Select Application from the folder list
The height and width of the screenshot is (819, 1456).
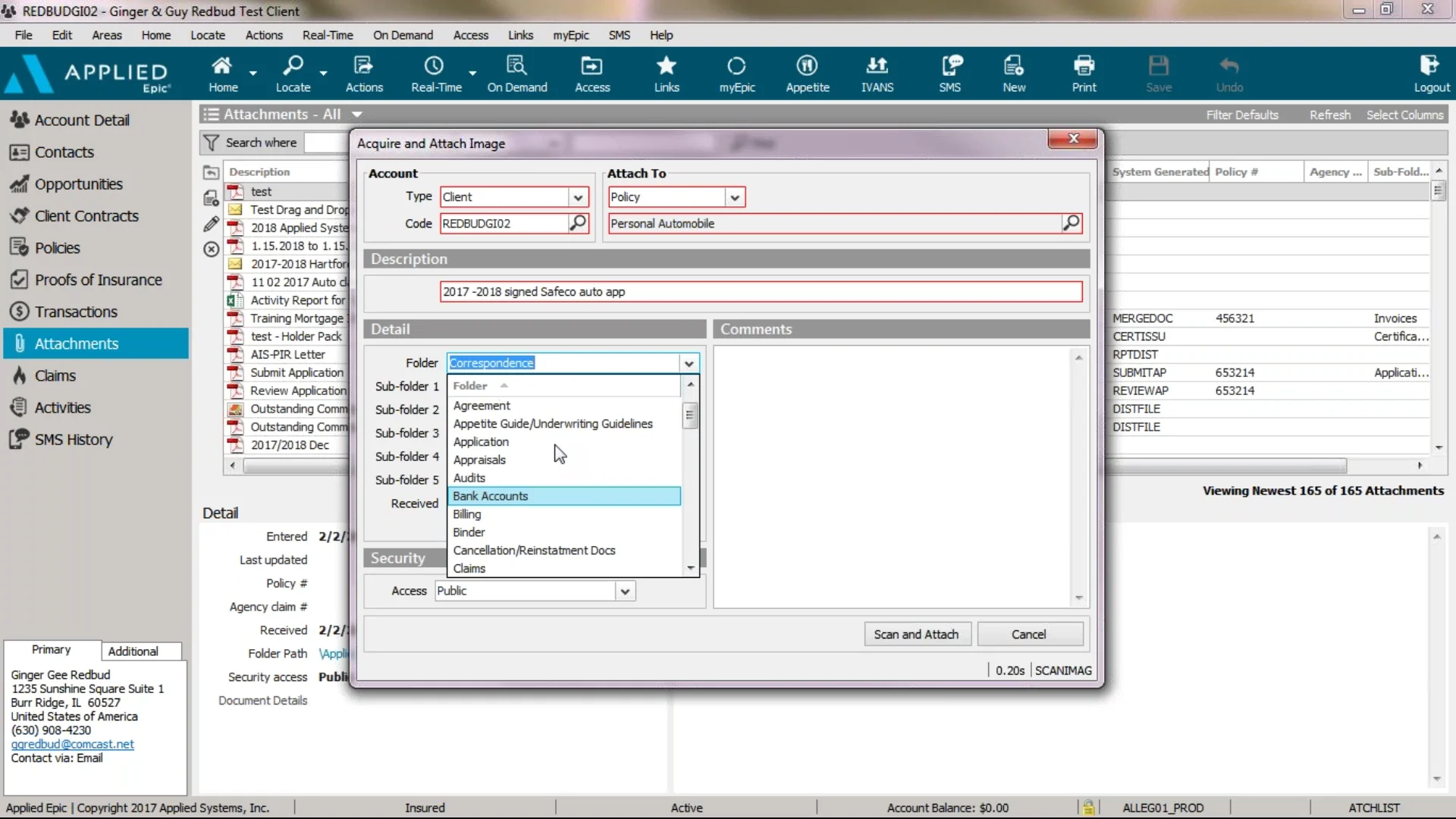tap(481, 442)
